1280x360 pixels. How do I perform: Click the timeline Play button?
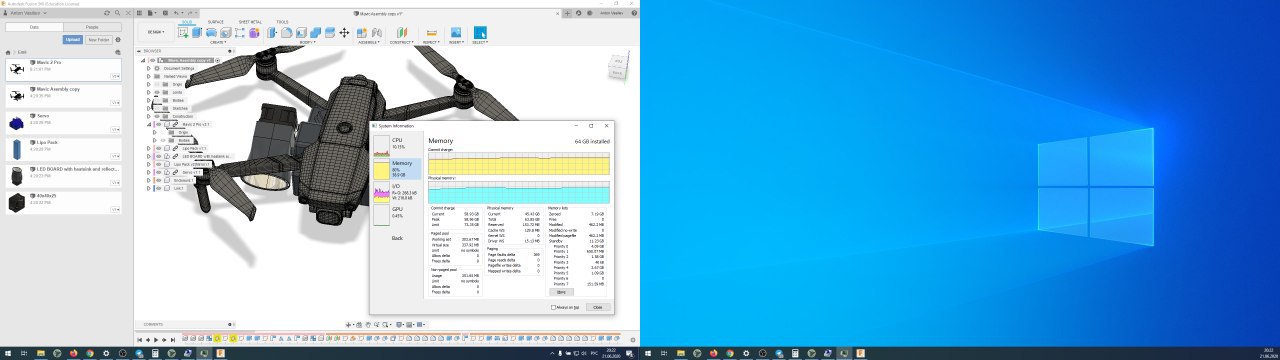(x=156, y=340)
